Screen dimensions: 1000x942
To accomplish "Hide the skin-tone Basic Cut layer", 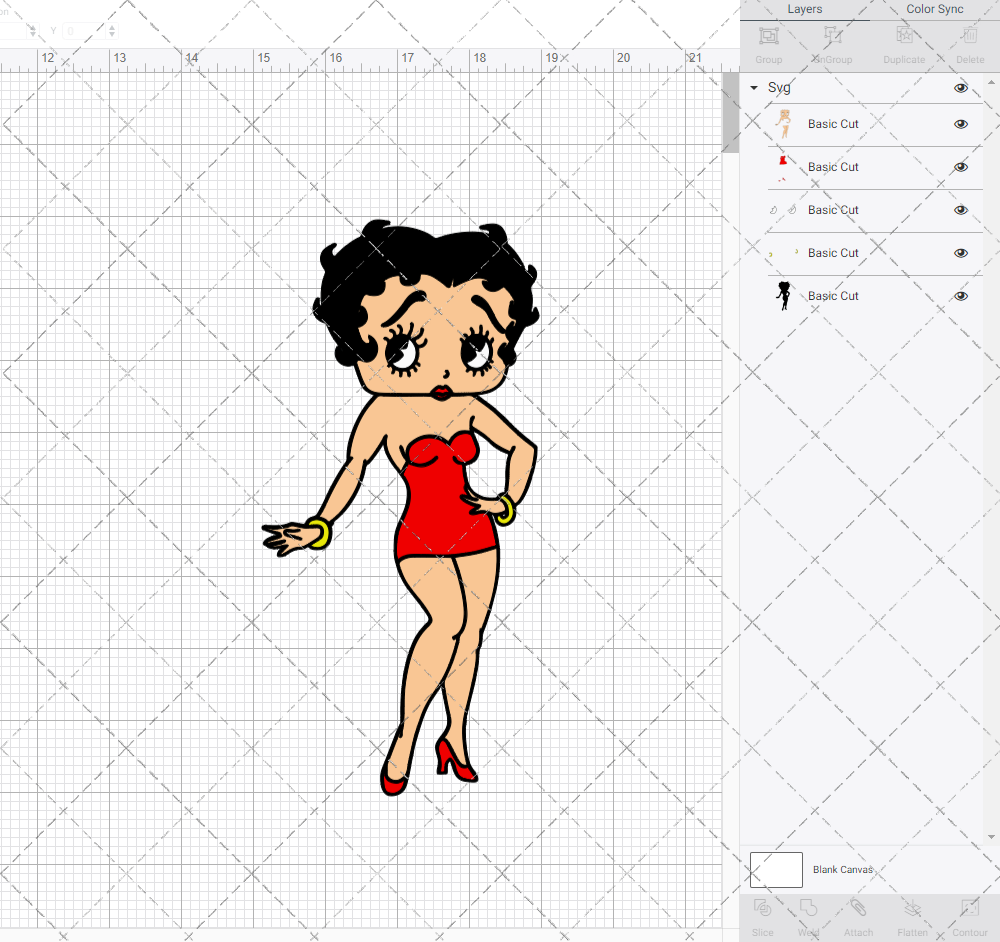I will tap(960, 124).
